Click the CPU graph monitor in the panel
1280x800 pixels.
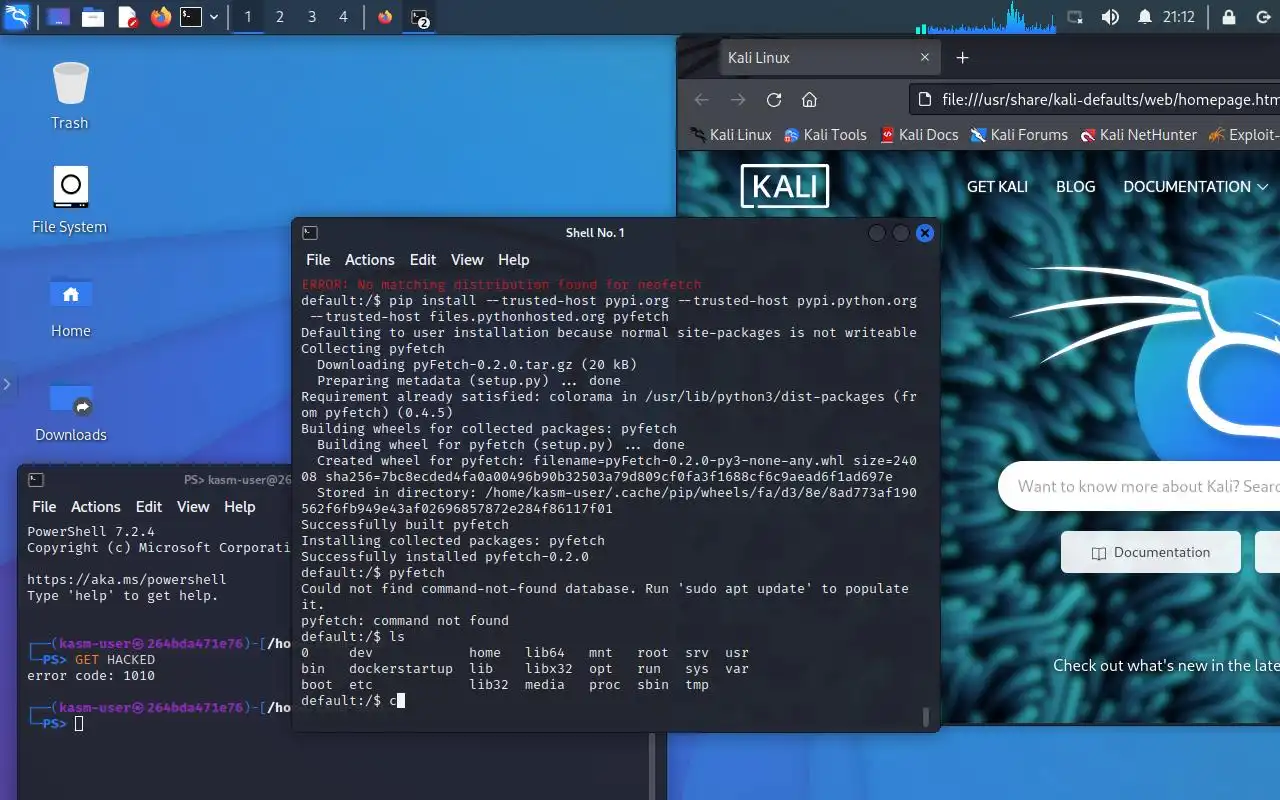coord(986,17)
